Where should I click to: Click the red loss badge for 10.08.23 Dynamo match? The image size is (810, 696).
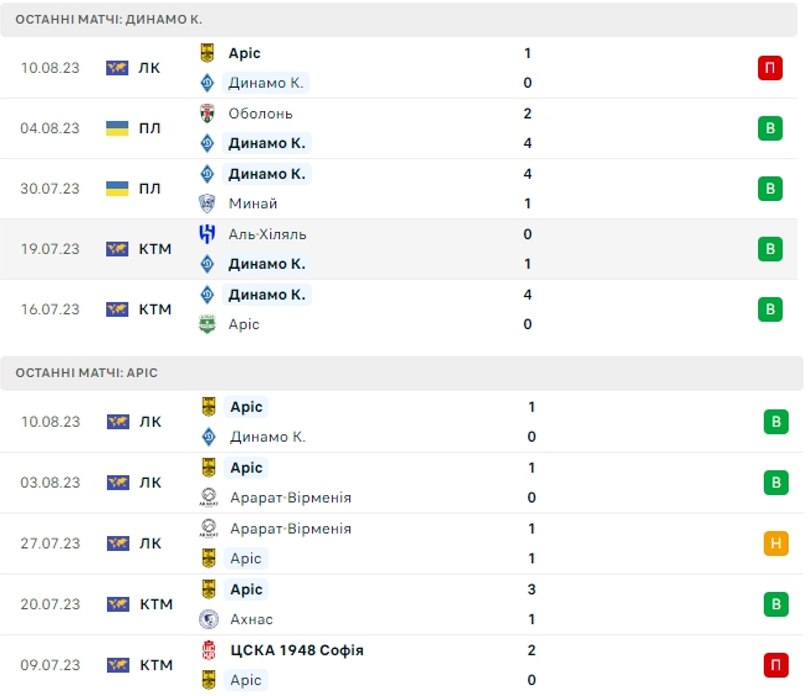click(x=770, y=68)
